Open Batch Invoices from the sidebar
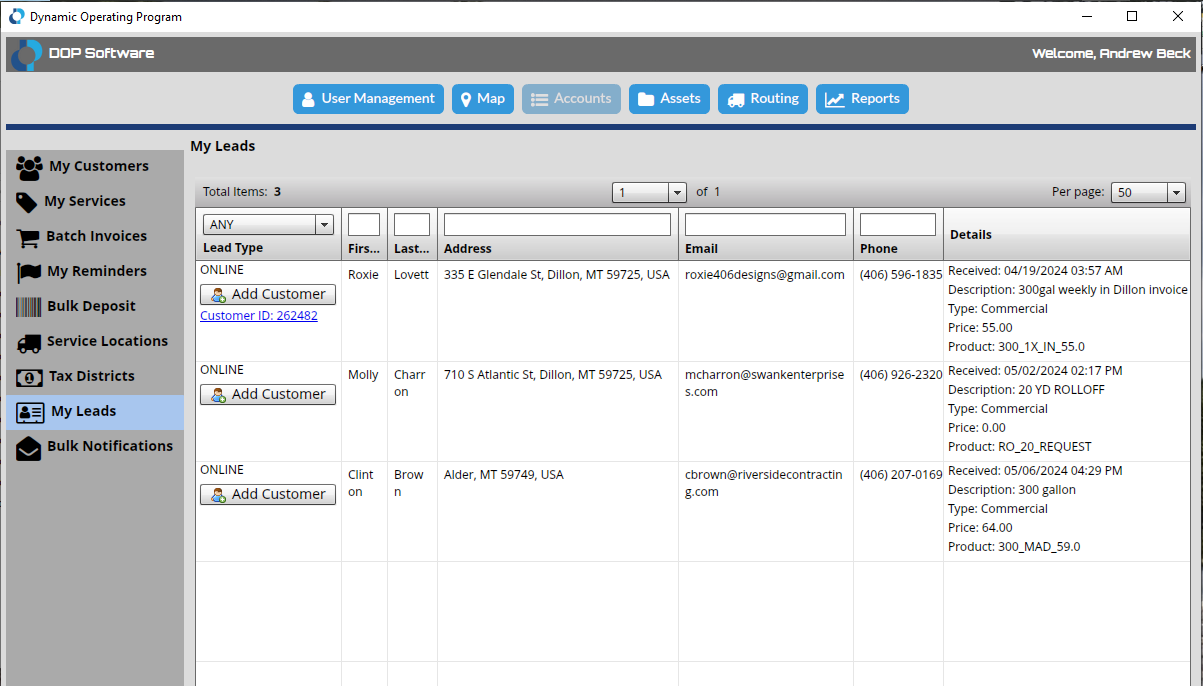 95,237
